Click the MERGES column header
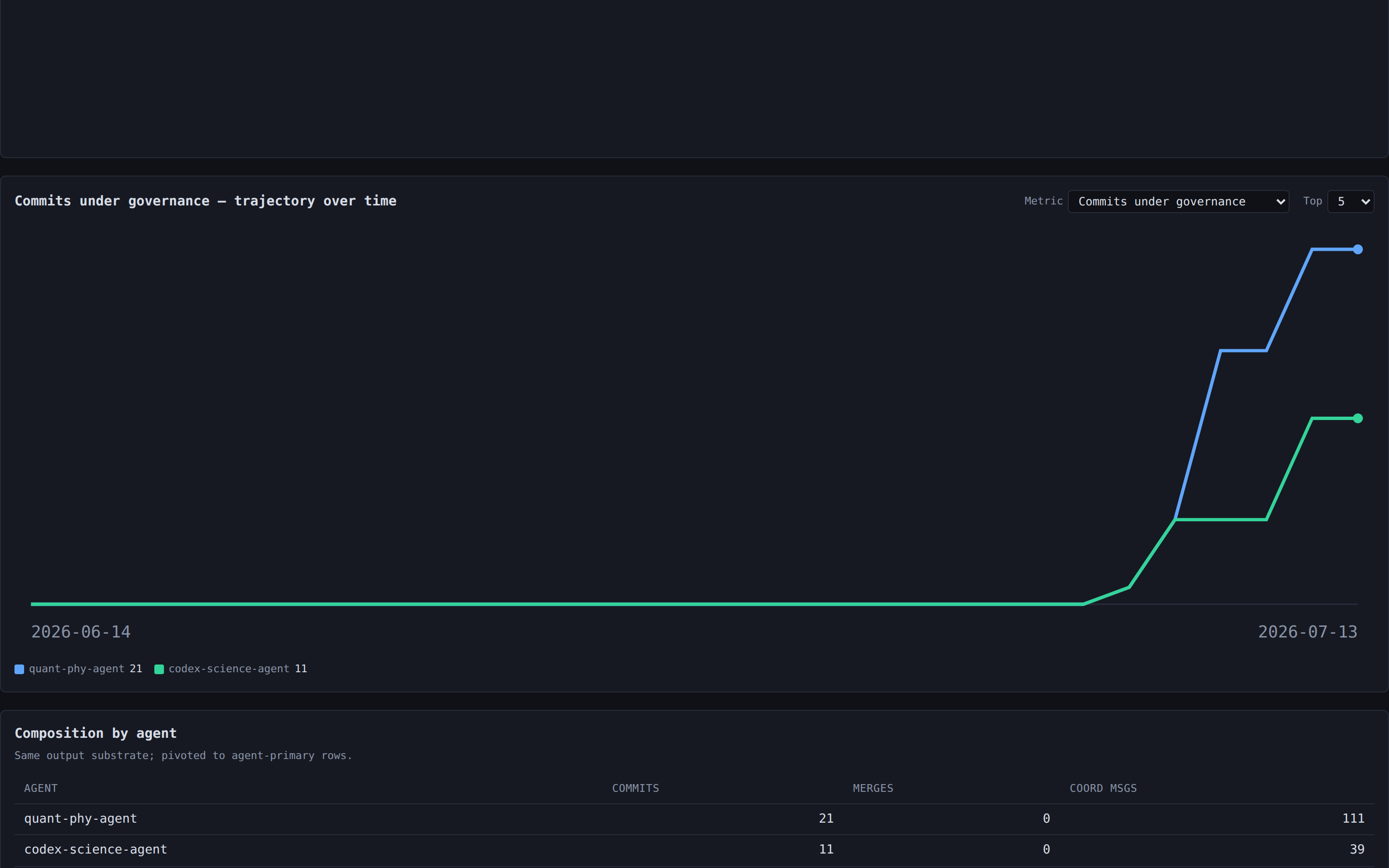Screen dimensions: 1389x868 873,788
